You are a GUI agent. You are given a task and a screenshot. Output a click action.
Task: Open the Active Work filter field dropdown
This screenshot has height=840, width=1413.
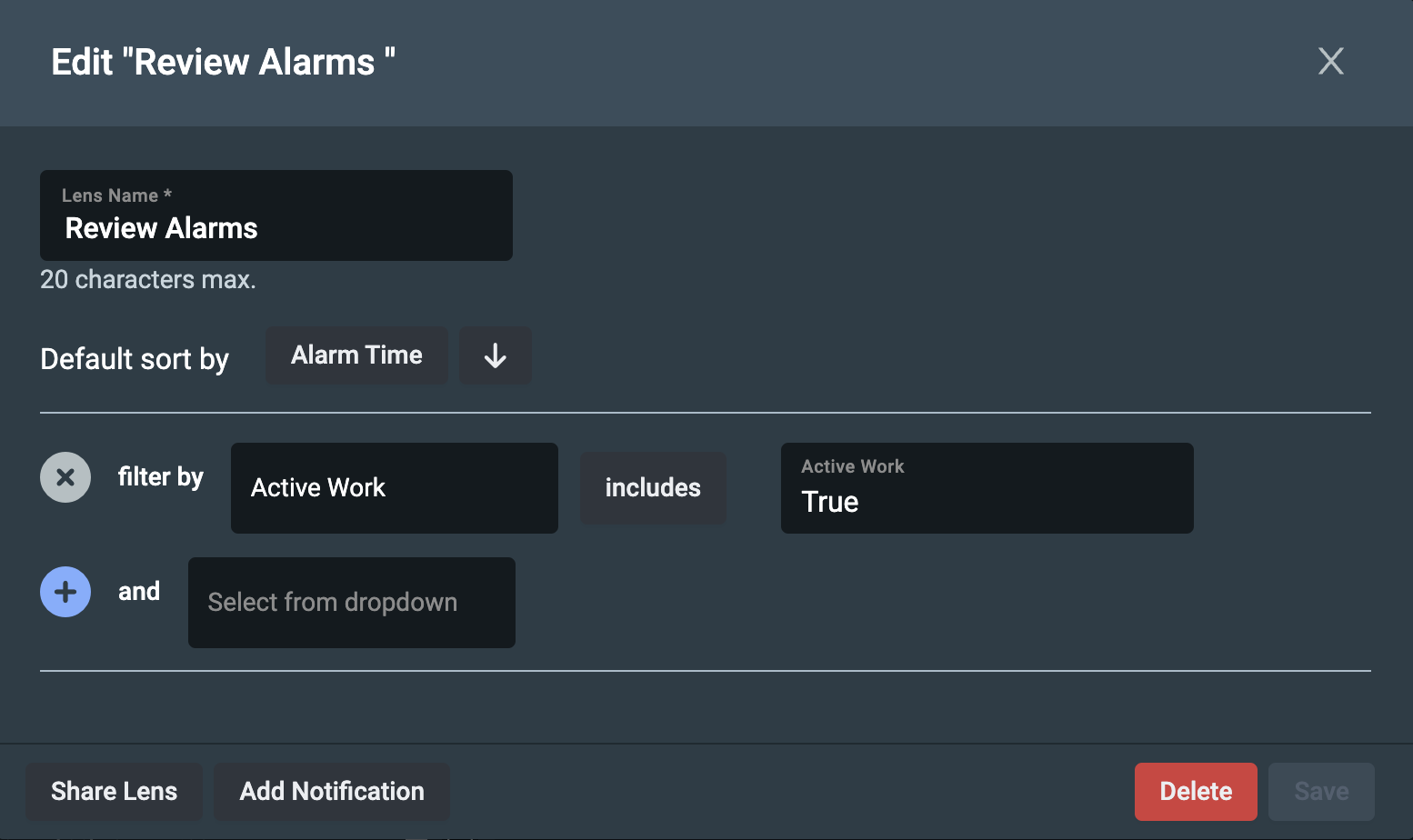pos(394,488)
